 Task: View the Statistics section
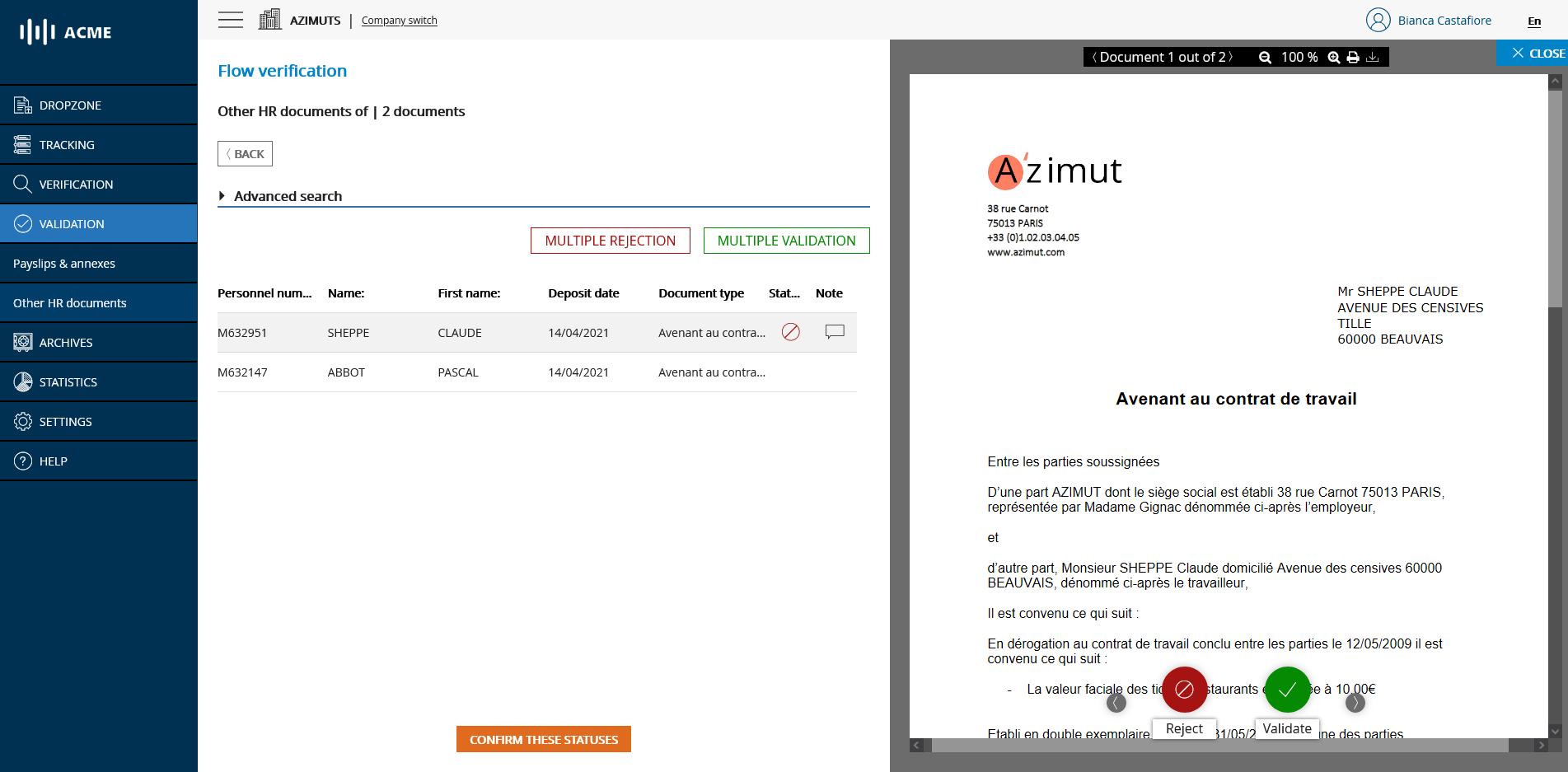coord(70,381)
